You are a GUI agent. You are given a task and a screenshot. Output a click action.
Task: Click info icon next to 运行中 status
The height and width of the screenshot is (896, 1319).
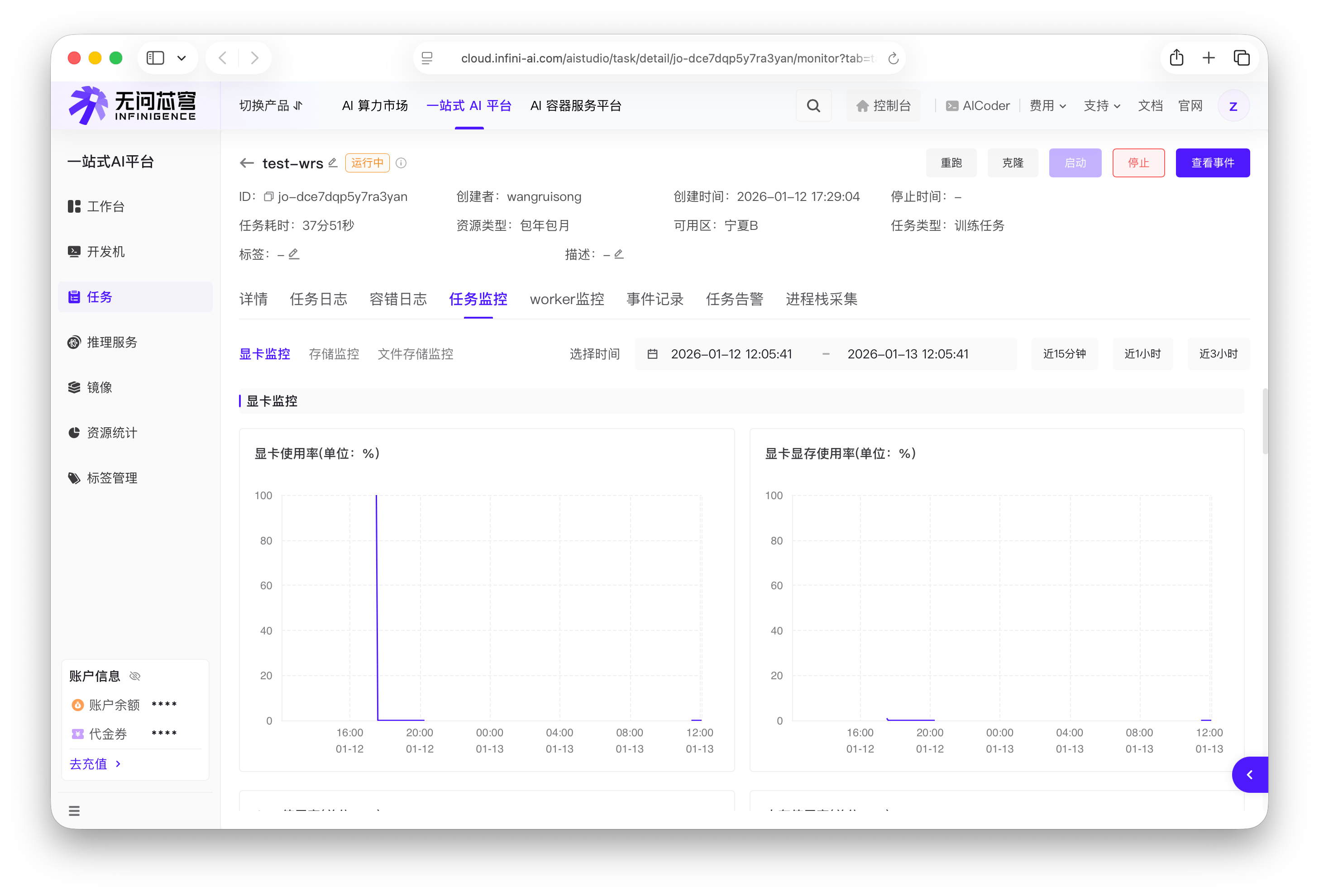pyautogui.click(x=401, y=163)
